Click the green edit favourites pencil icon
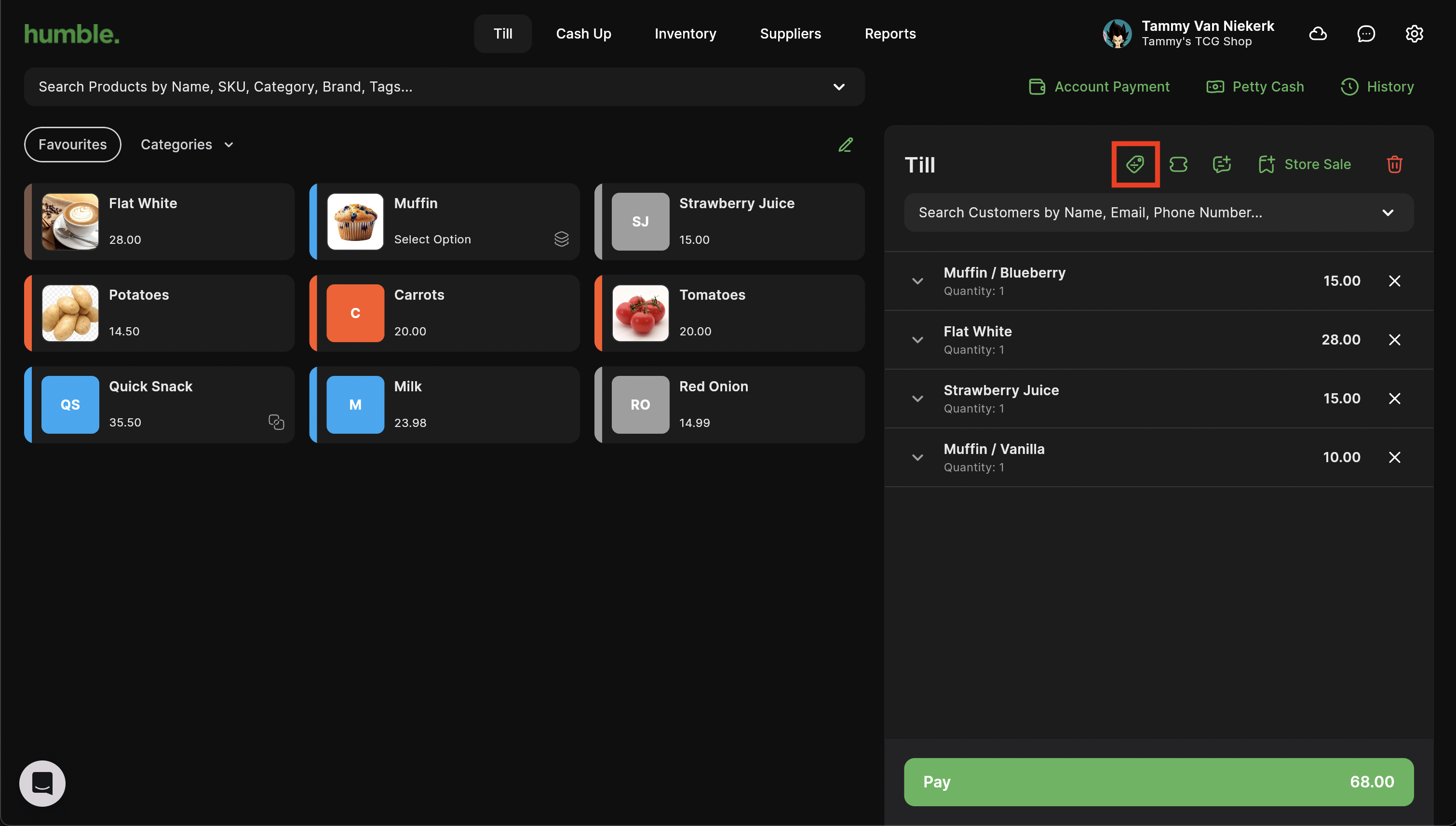 (x=846, y=145)
